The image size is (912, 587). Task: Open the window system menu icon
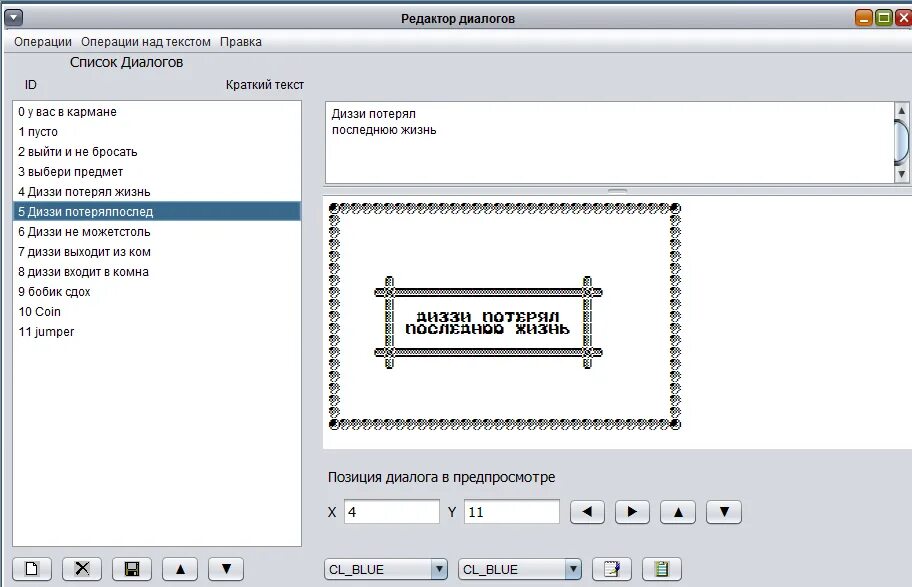point(13,18)
